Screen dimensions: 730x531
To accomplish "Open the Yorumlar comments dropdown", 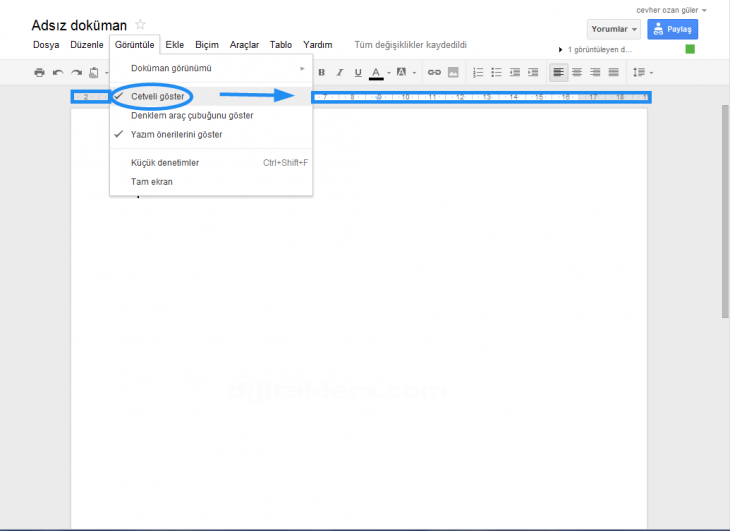I will pyautogui.click(x=614, y=29).
